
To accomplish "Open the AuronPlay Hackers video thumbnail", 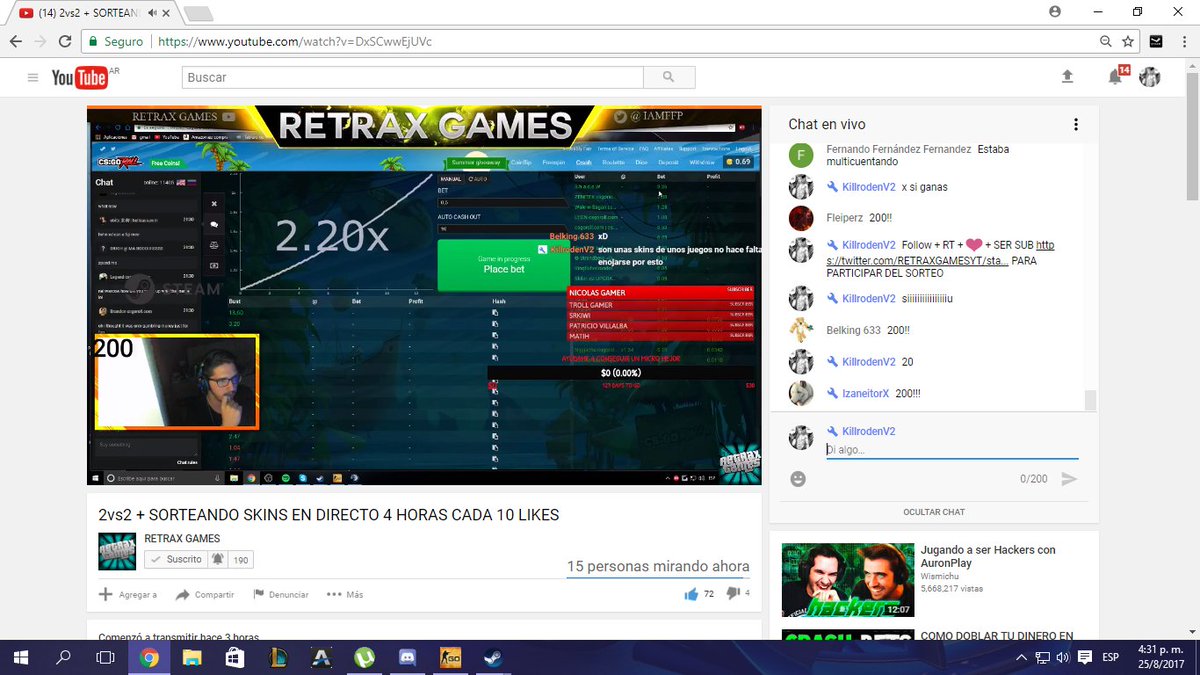I will (848, 580).
